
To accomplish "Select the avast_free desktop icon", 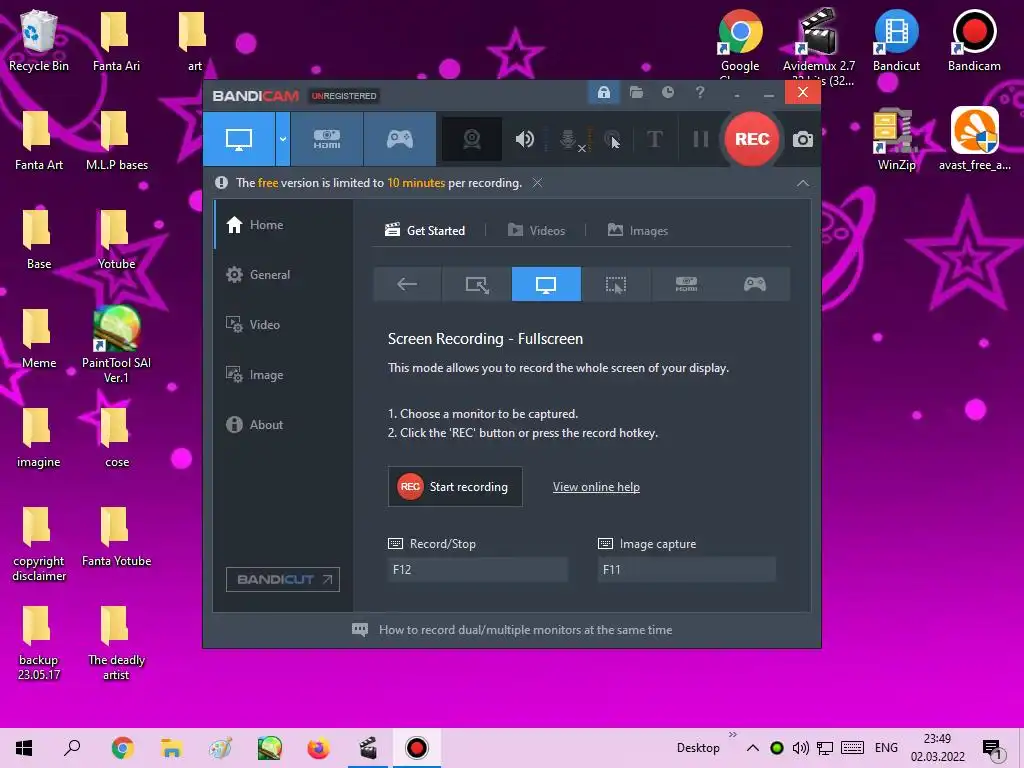I will (x=974, y=140).
